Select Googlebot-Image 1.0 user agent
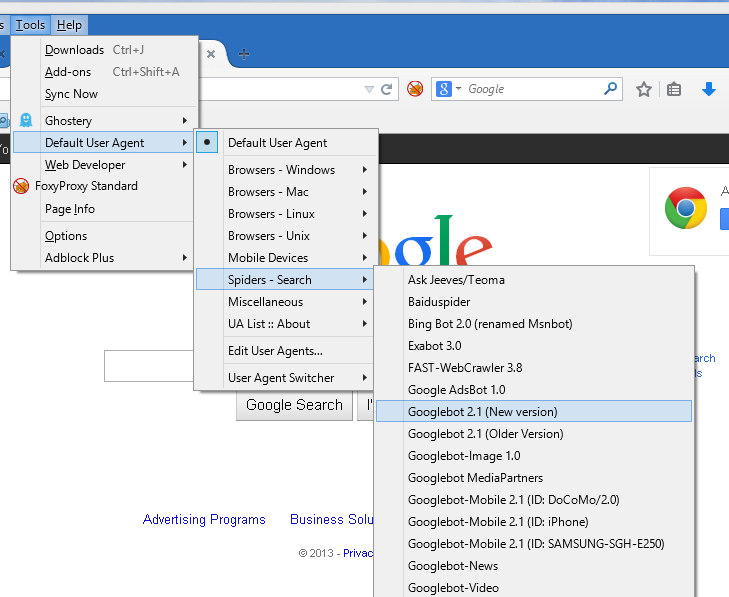729x597 pixels. 534,456
